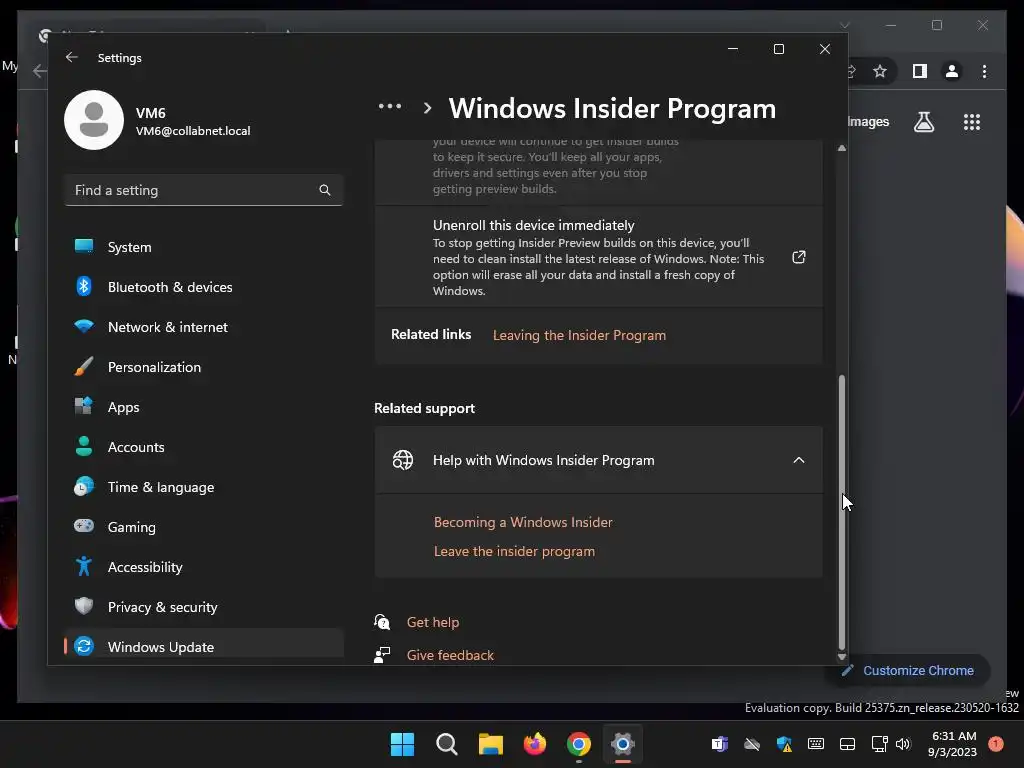
Task: Click the Gaming controller icon
Action: coord(84,526)
